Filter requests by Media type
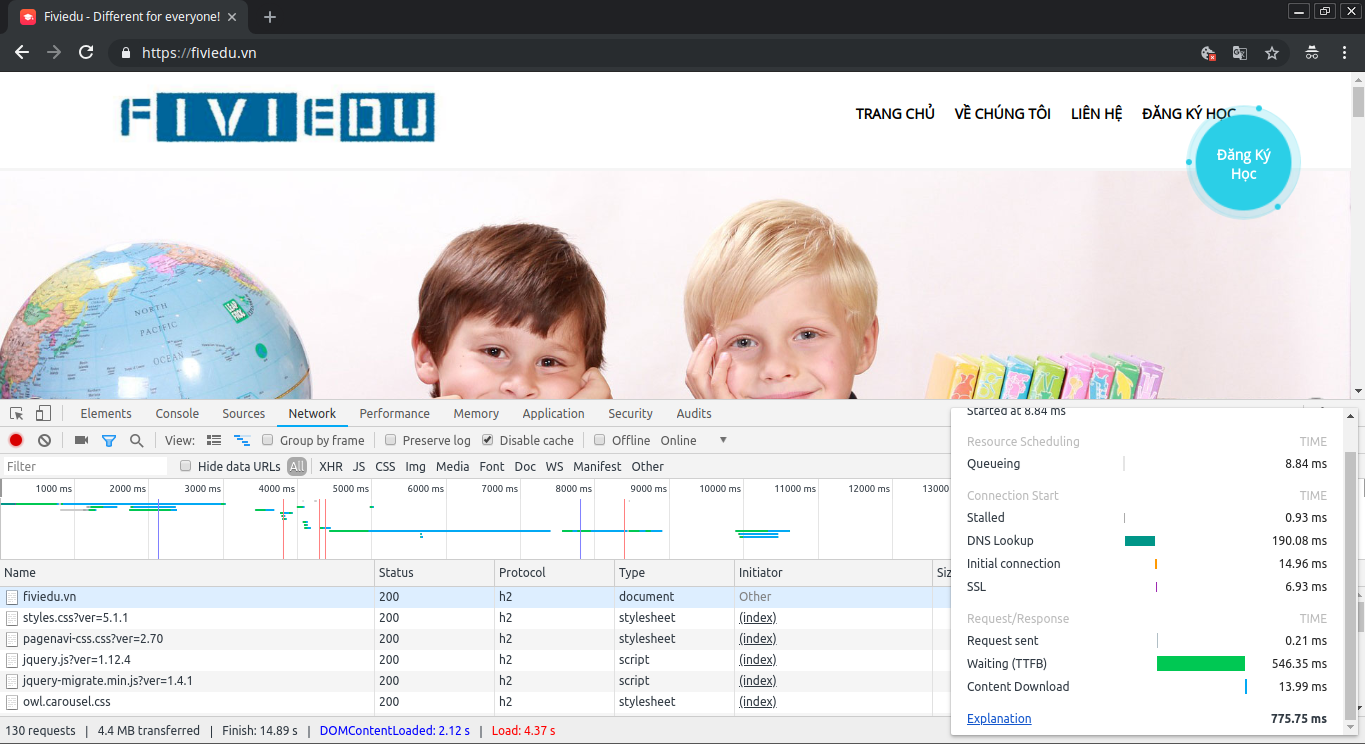1365x744 pixels. click(453, 467)
